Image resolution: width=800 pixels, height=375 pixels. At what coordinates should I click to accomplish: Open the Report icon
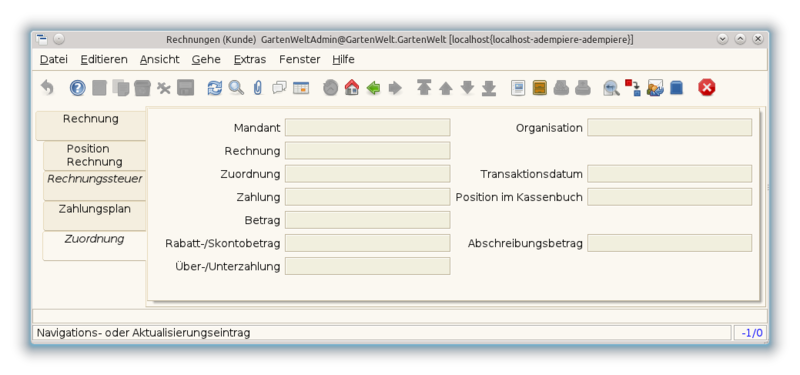518,88
